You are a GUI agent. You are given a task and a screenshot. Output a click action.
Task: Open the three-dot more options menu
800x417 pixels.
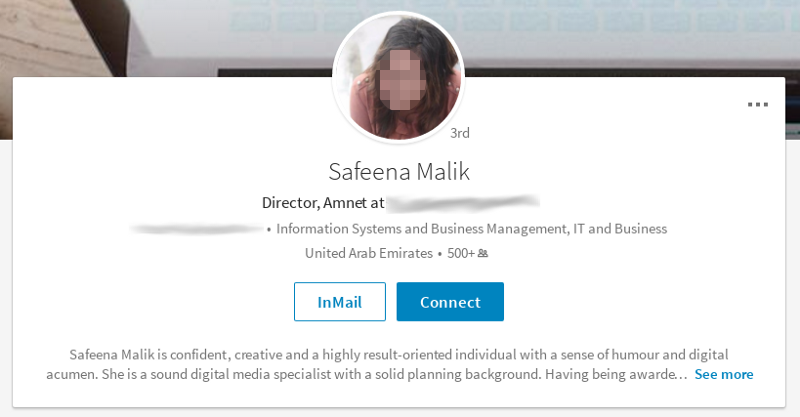pos(757,104)
